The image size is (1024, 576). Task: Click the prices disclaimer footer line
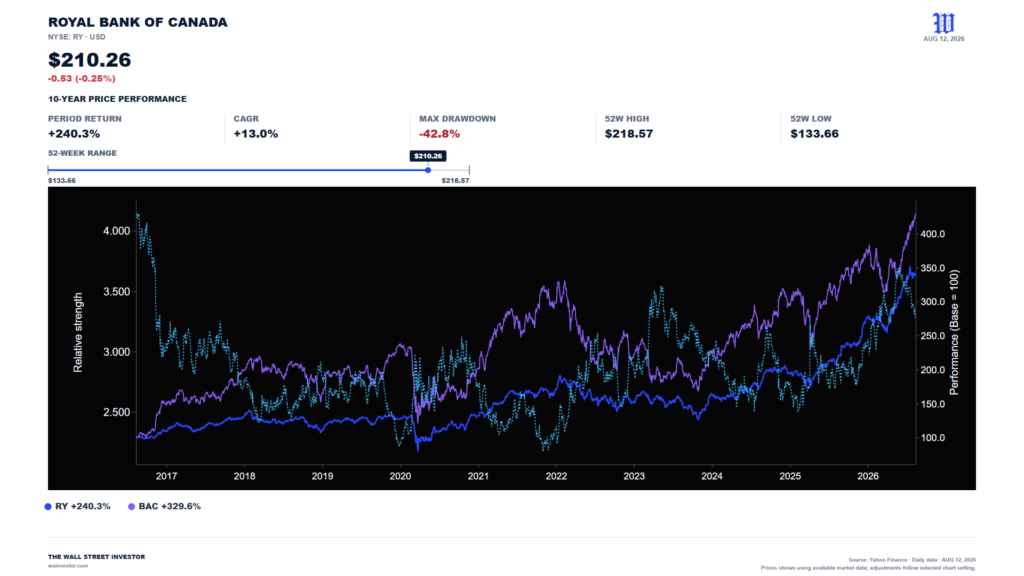point(869,568)
